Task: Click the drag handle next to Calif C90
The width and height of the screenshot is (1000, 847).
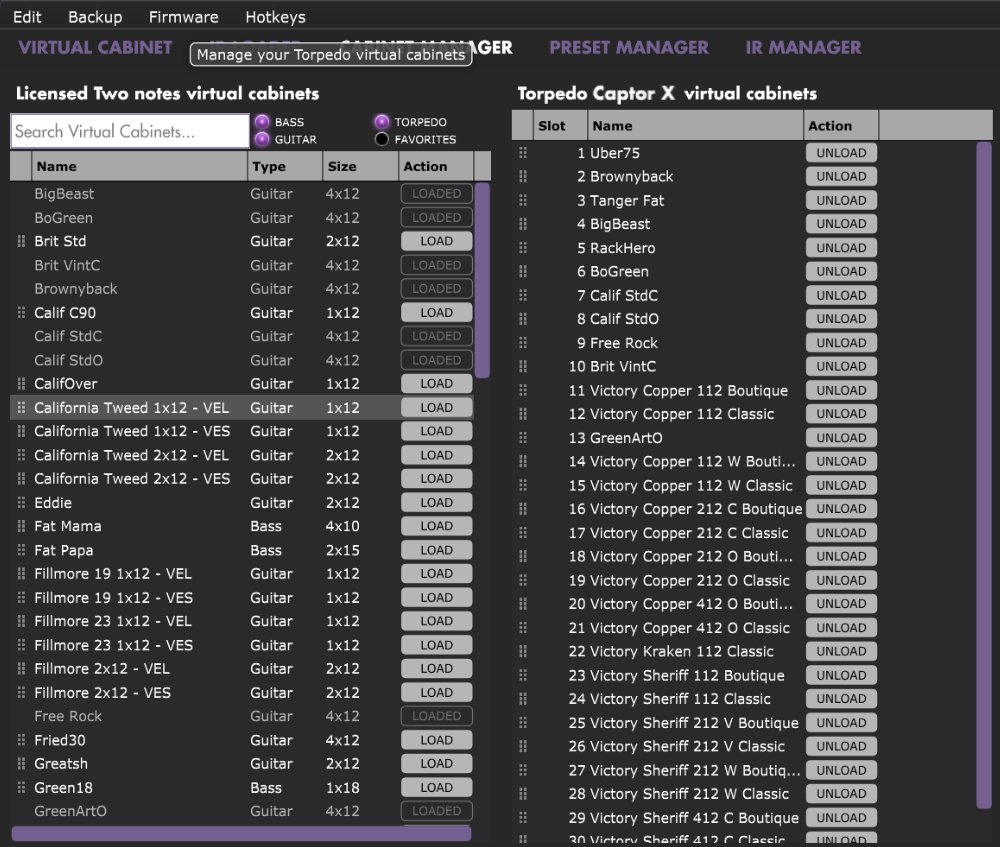Action: [x=22, y=313]
